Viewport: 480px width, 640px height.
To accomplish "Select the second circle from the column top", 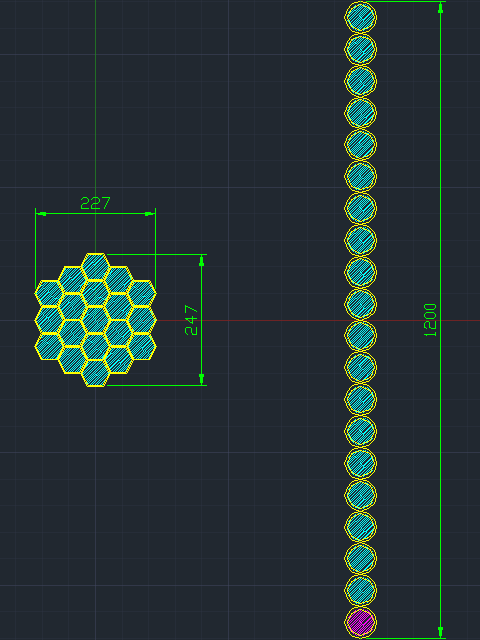I will click(x=360, y=49).
